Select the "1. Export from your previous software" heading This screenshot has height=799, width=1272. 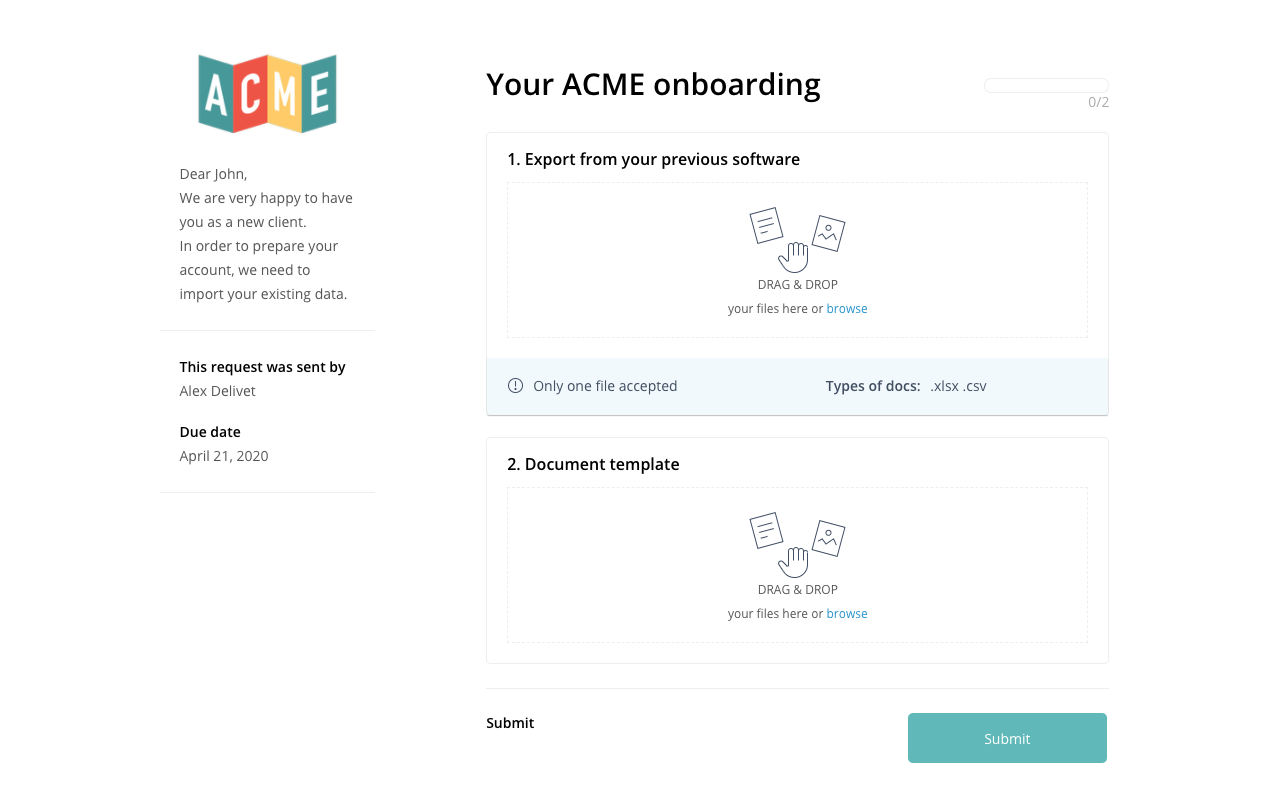[x=653, y=159]
